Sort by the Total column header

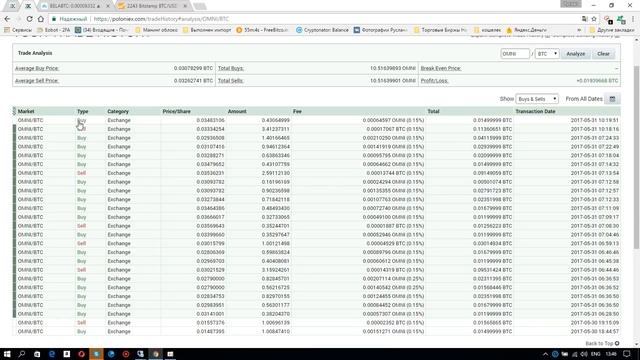pos(433,111)
